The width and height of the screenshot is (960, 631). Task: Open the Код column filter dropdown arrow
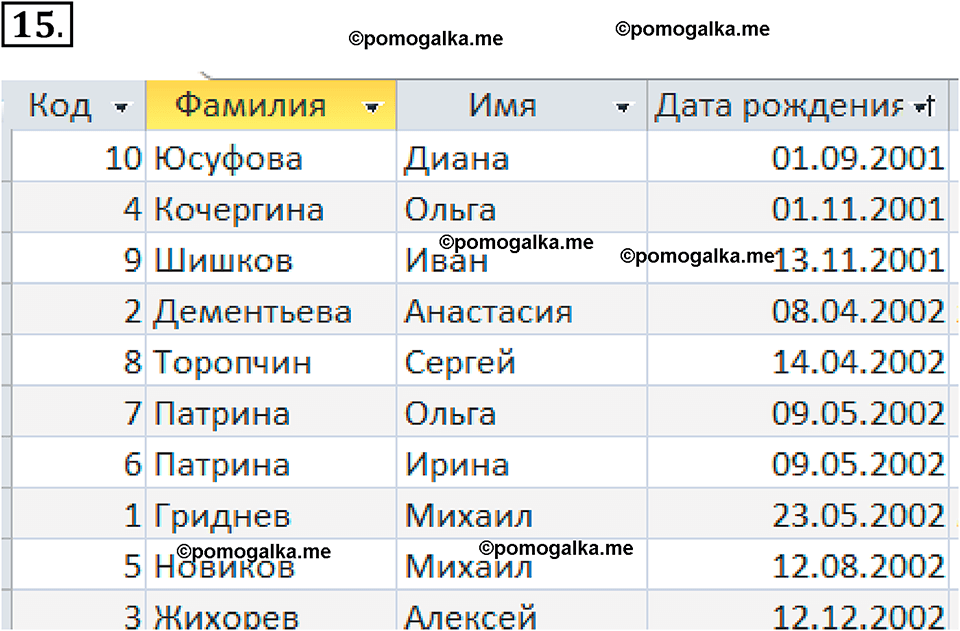click(x=121, y=108)
